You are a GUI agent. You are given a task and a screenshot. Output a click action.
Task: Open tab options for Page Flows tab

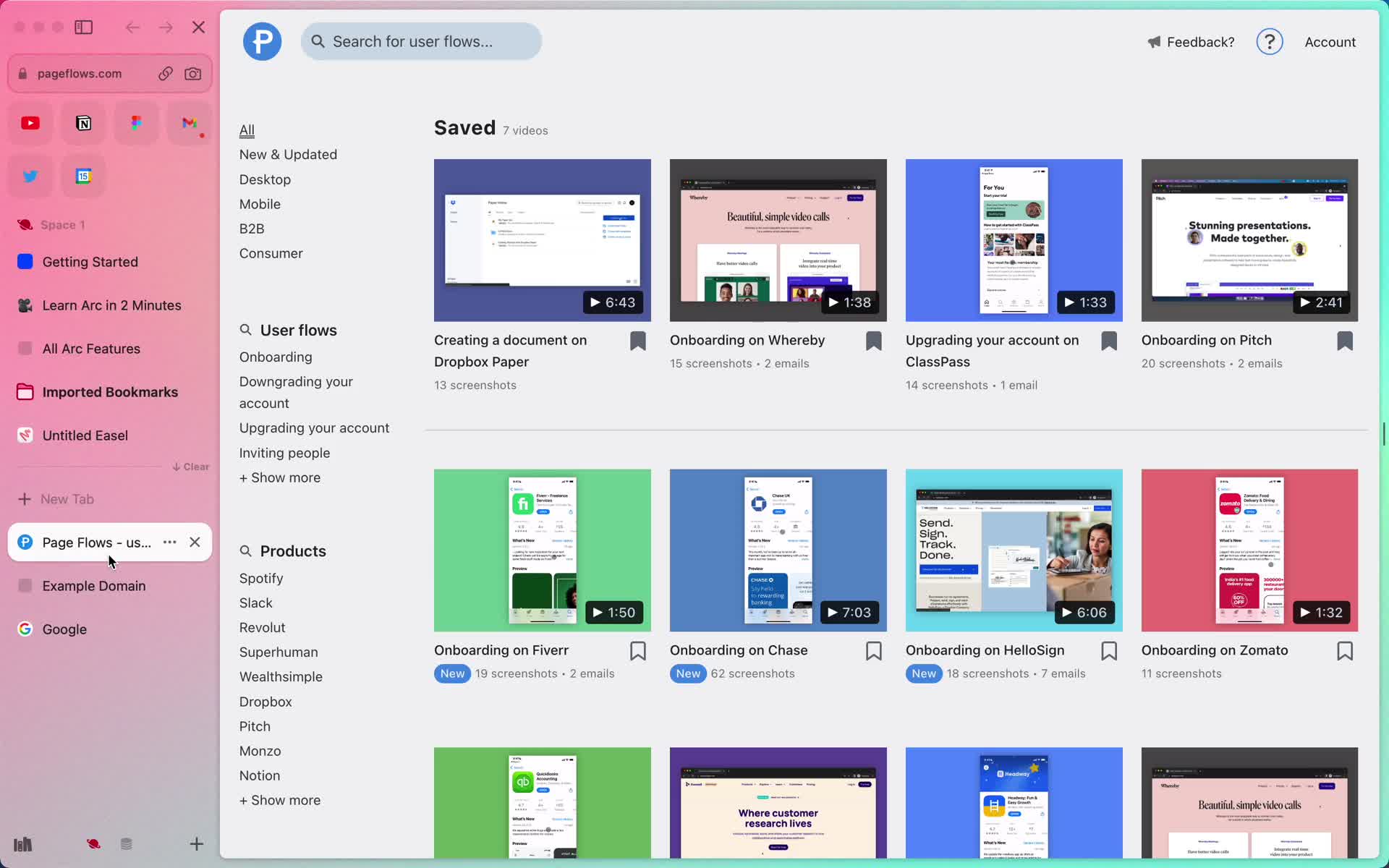pos(170,542)
